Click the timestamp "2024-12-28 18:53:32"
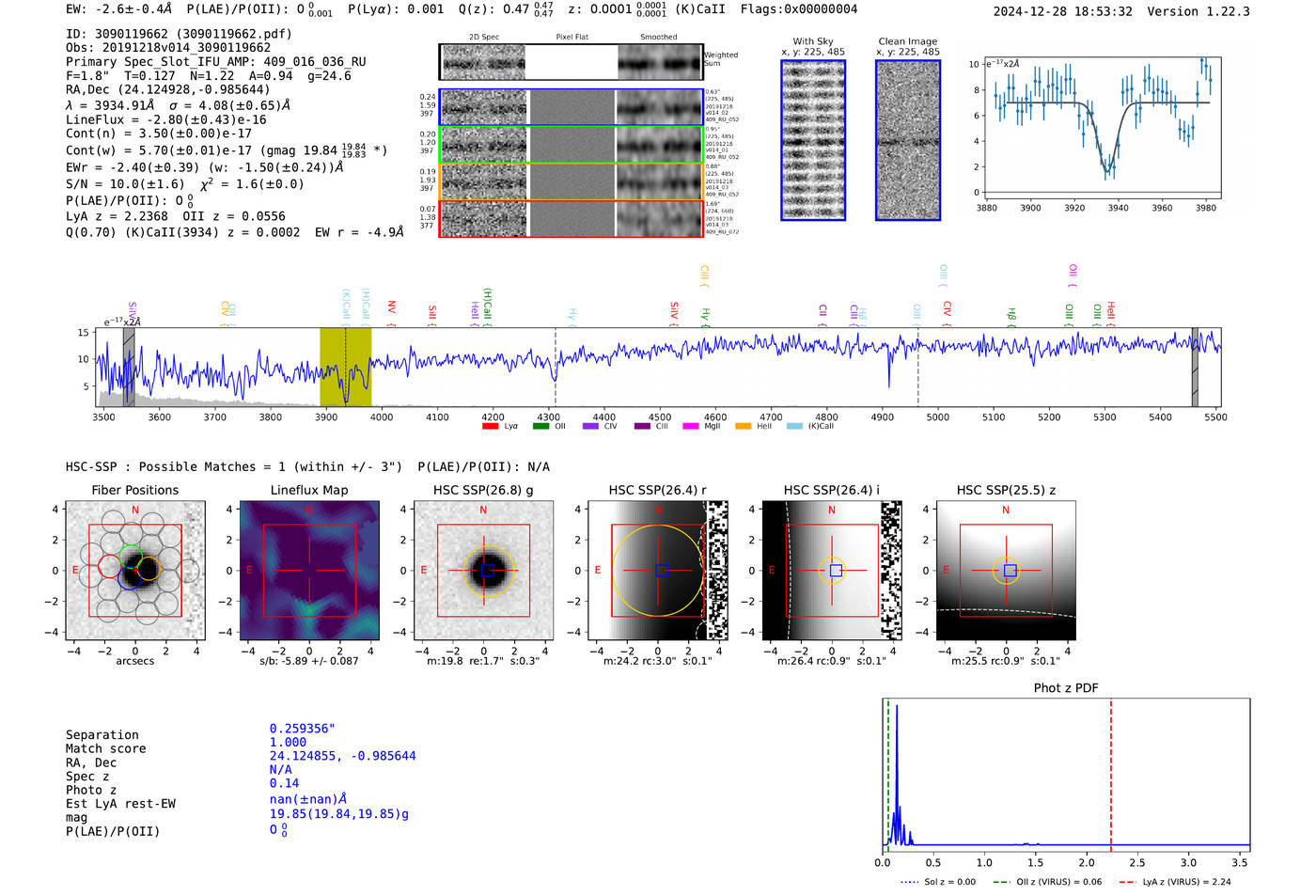 tap(1063, 11)
